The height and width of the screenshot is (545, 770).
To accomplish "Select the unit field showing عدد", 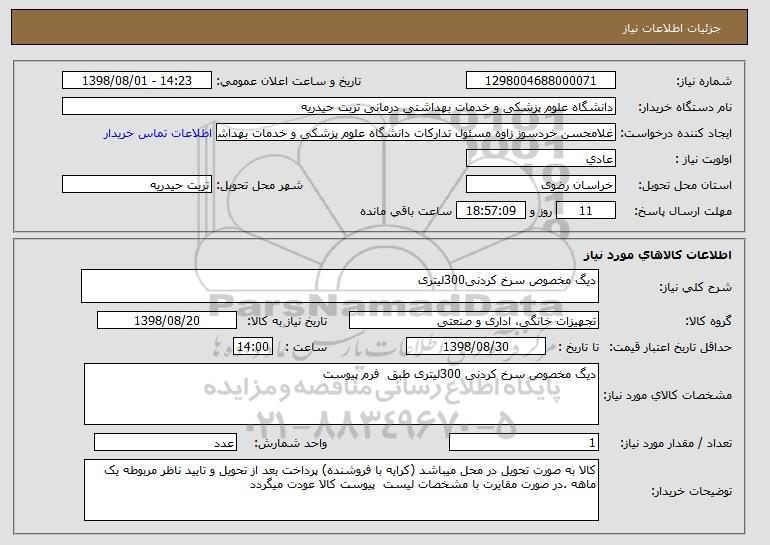I will click(x=165, y=442).
